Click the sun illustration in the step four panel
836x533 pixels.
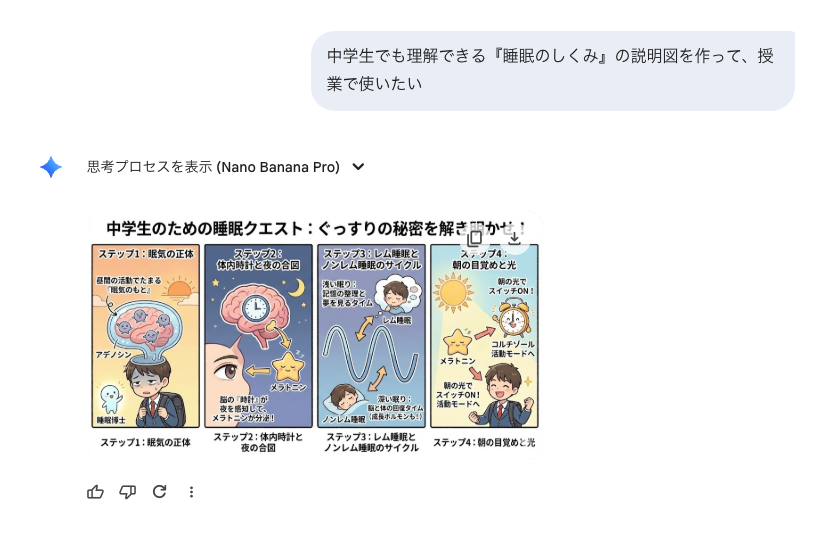coord(453,293)
